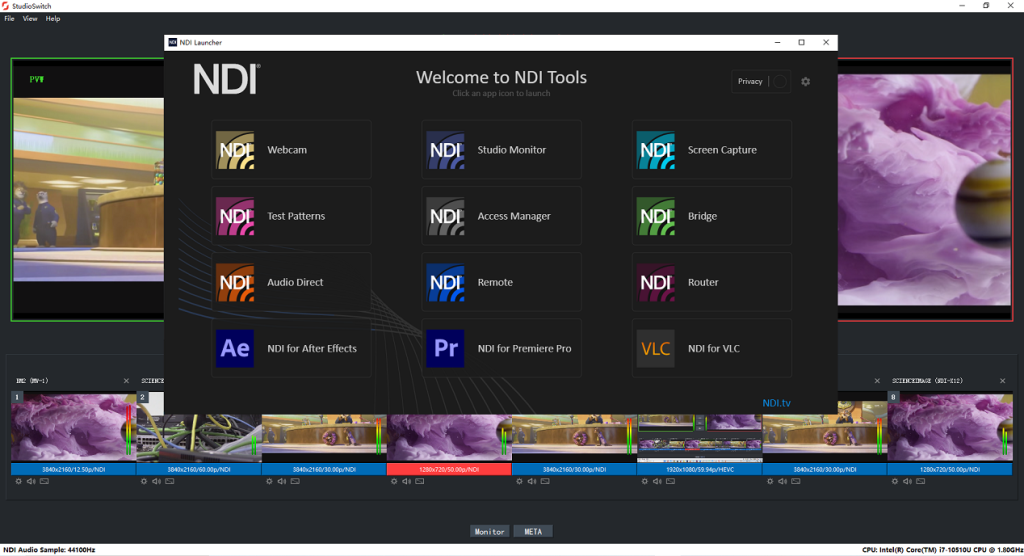
Task: Click the 1920x1080/59.94p/HEVC label
Action: (699, 469)
